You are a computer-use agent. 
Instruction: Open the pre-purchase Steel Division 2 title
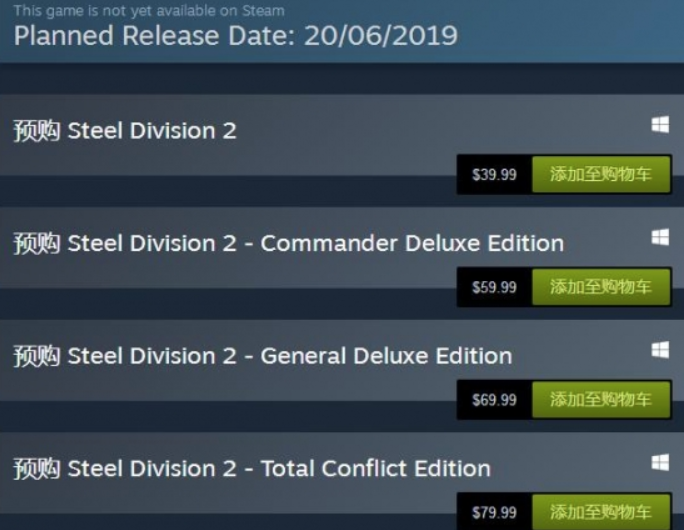click(125, 131)
